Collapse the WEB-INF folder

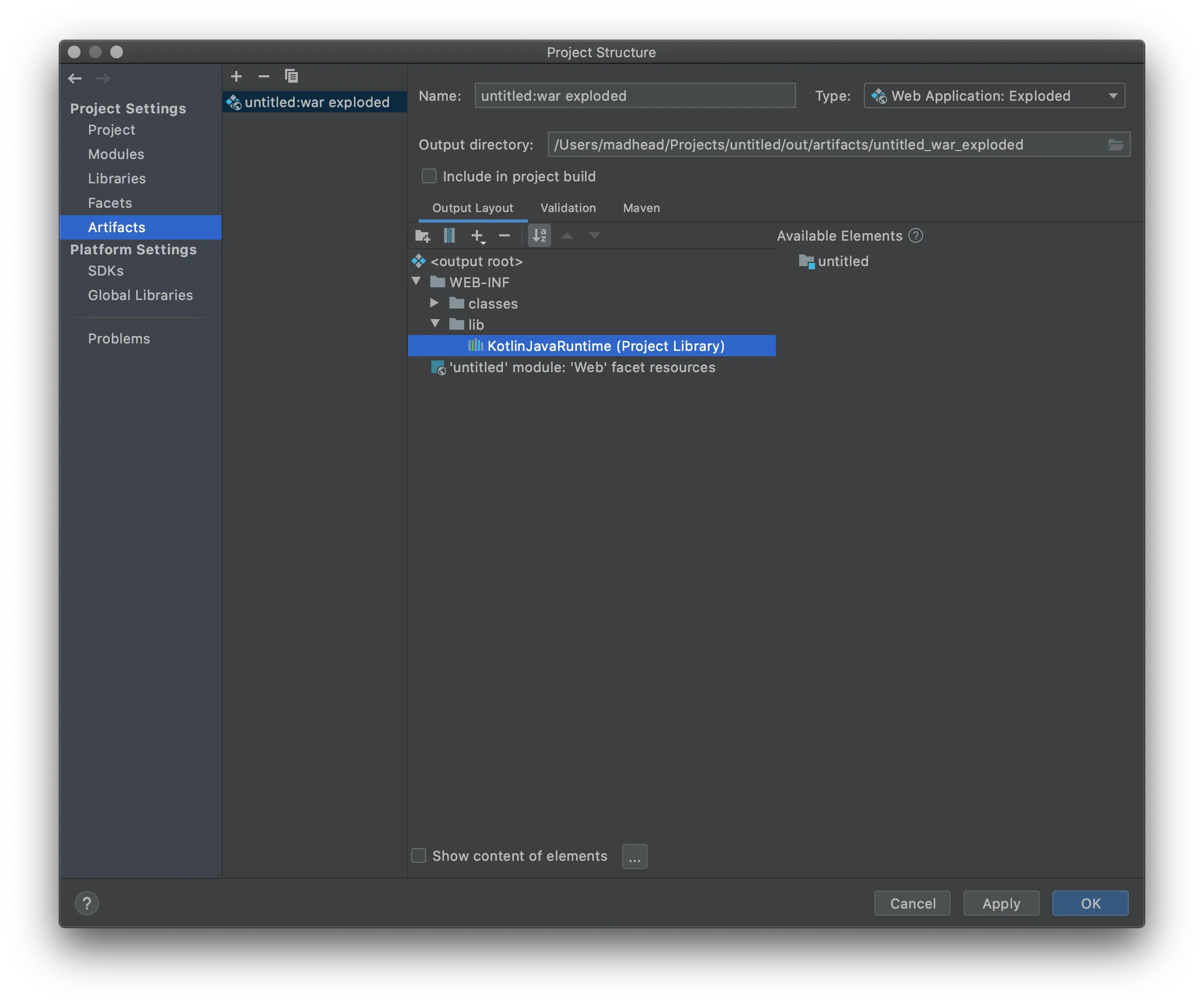click(417, 281)
